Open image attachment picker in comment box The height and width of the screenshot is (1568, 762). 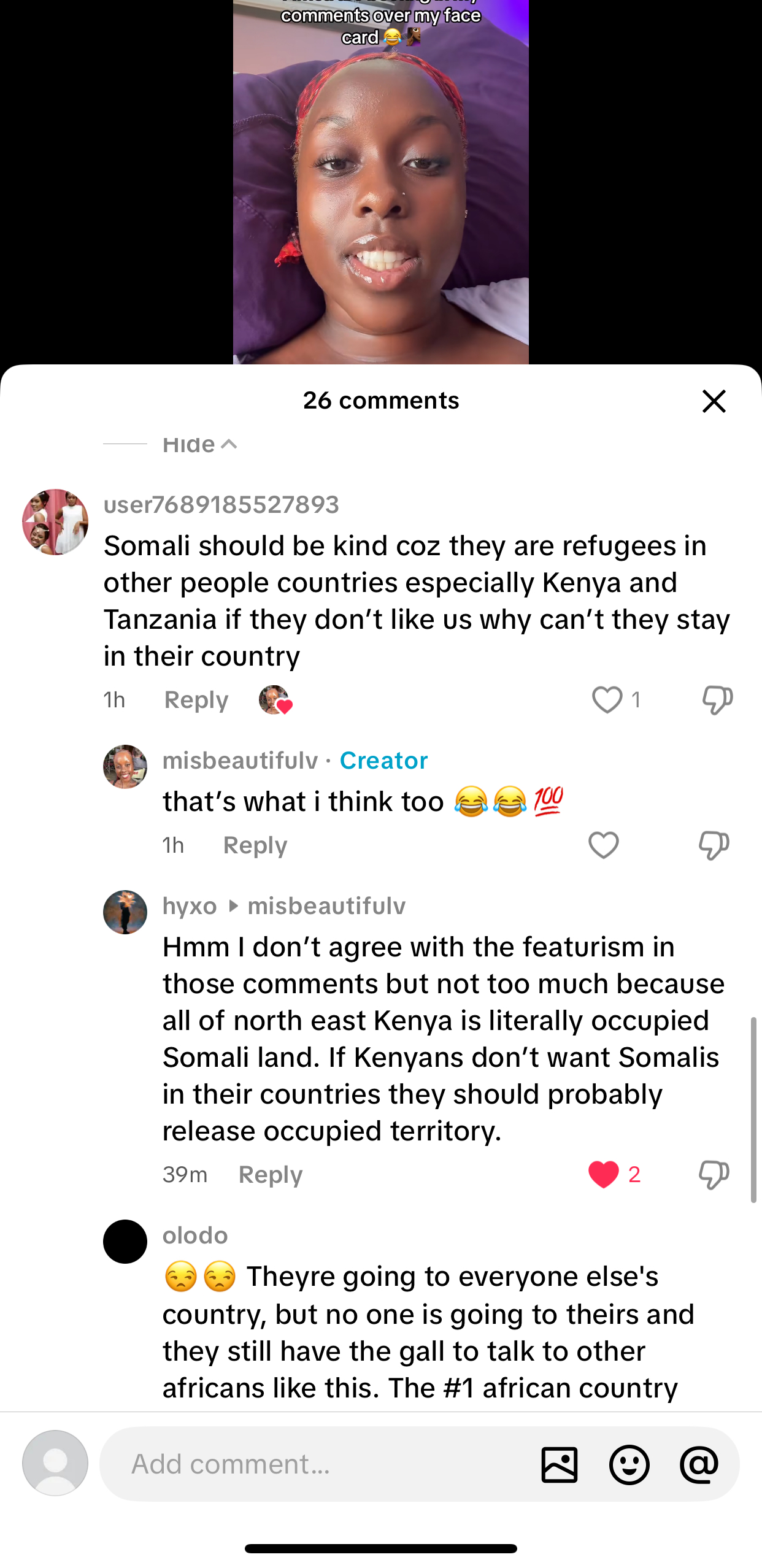tap(560, 1464)
